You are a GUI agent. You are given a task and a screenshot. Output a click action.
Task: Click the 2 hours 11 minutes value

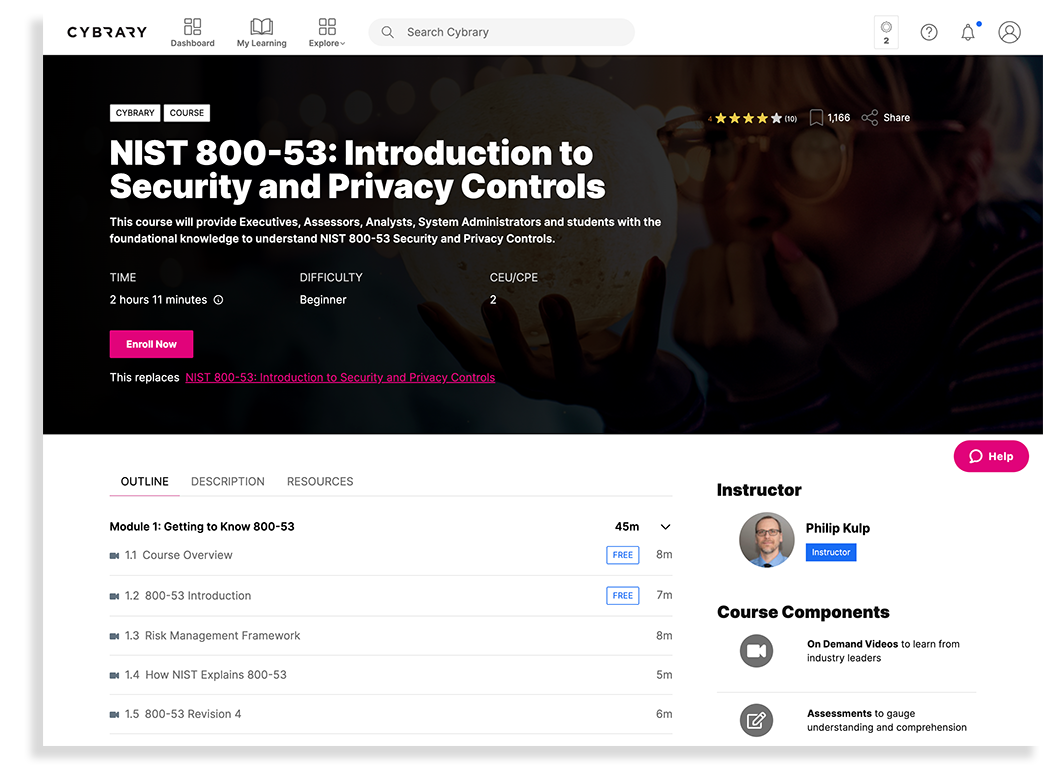pyautogui.click(x=158, y=300)
